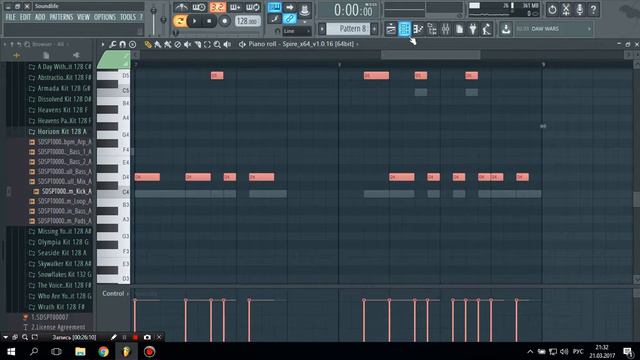640x360 pixels.
Task: Open the Mixer view
Action: coord(445,29)
